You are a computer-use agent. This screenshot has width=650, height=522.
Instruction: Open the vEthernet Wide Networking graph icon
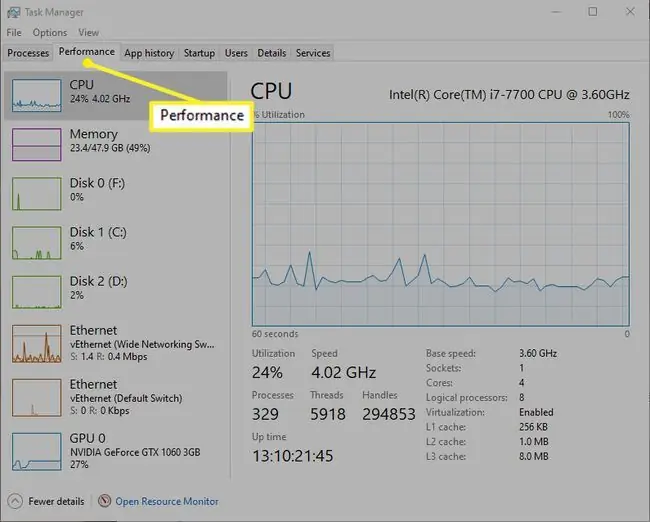click(x=36, y=344)
